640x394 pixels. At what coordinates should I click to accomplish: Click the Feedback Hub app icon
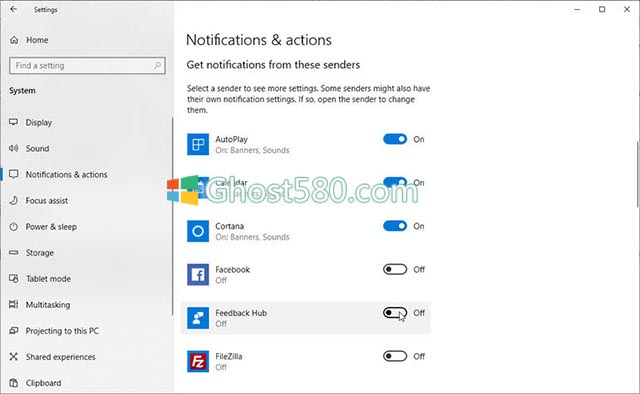(x=198, y=318)
